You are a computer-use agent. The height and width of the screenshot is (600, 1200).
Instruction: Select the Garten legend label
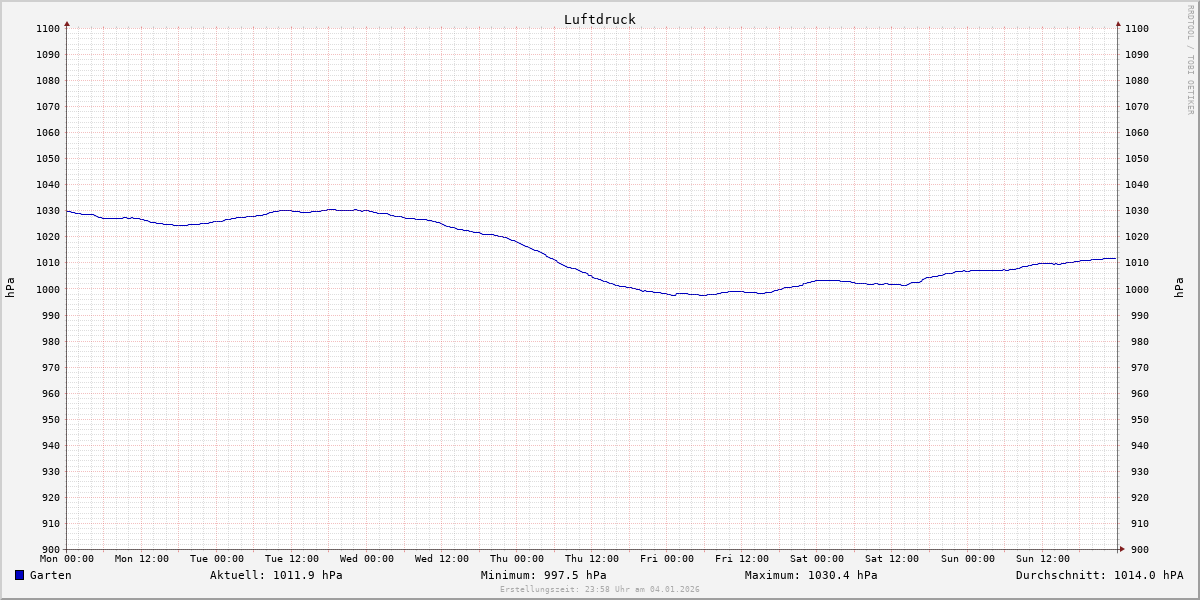[x=50, y=575]
